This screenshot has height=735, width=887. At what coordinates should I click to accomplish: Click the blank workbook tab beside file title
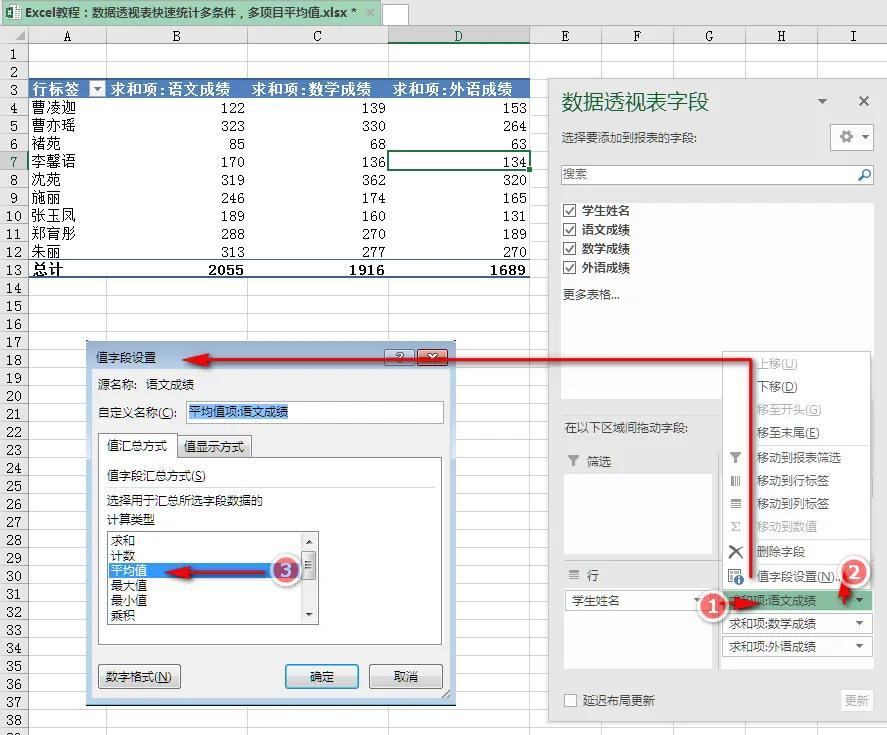395,14
